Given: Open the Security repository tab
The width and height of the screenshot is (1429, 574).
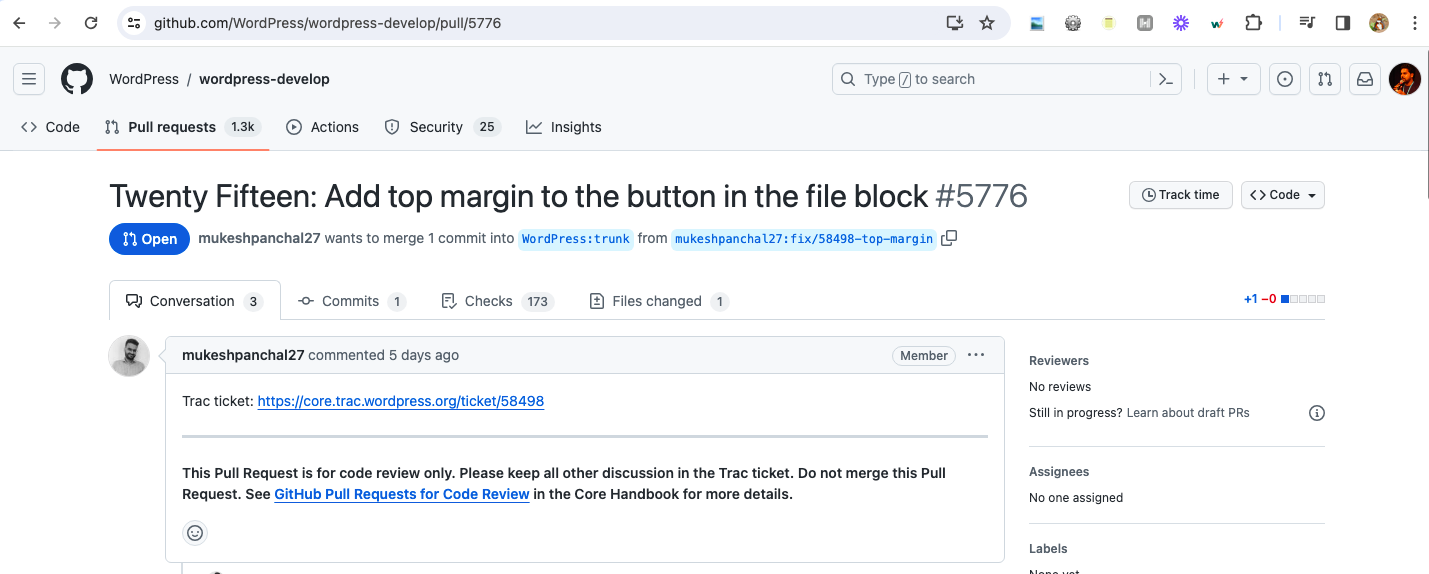Looking at the screenshot, I should [441, 127].
